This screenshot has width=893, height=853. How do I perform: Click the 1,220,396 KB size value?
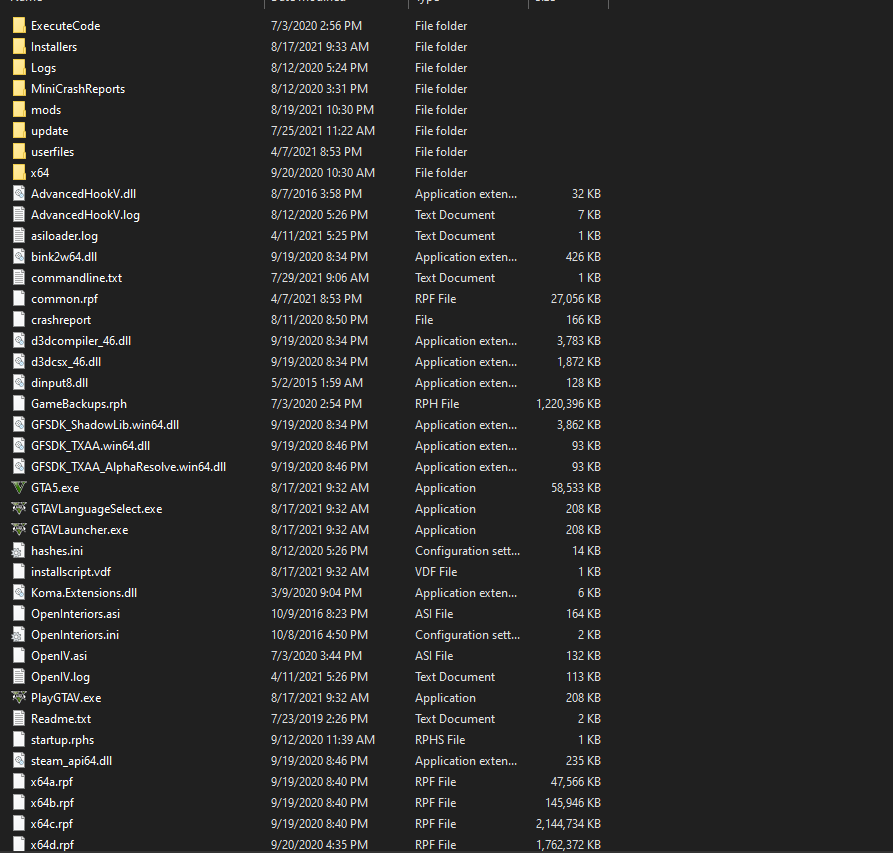pos(568,404)
